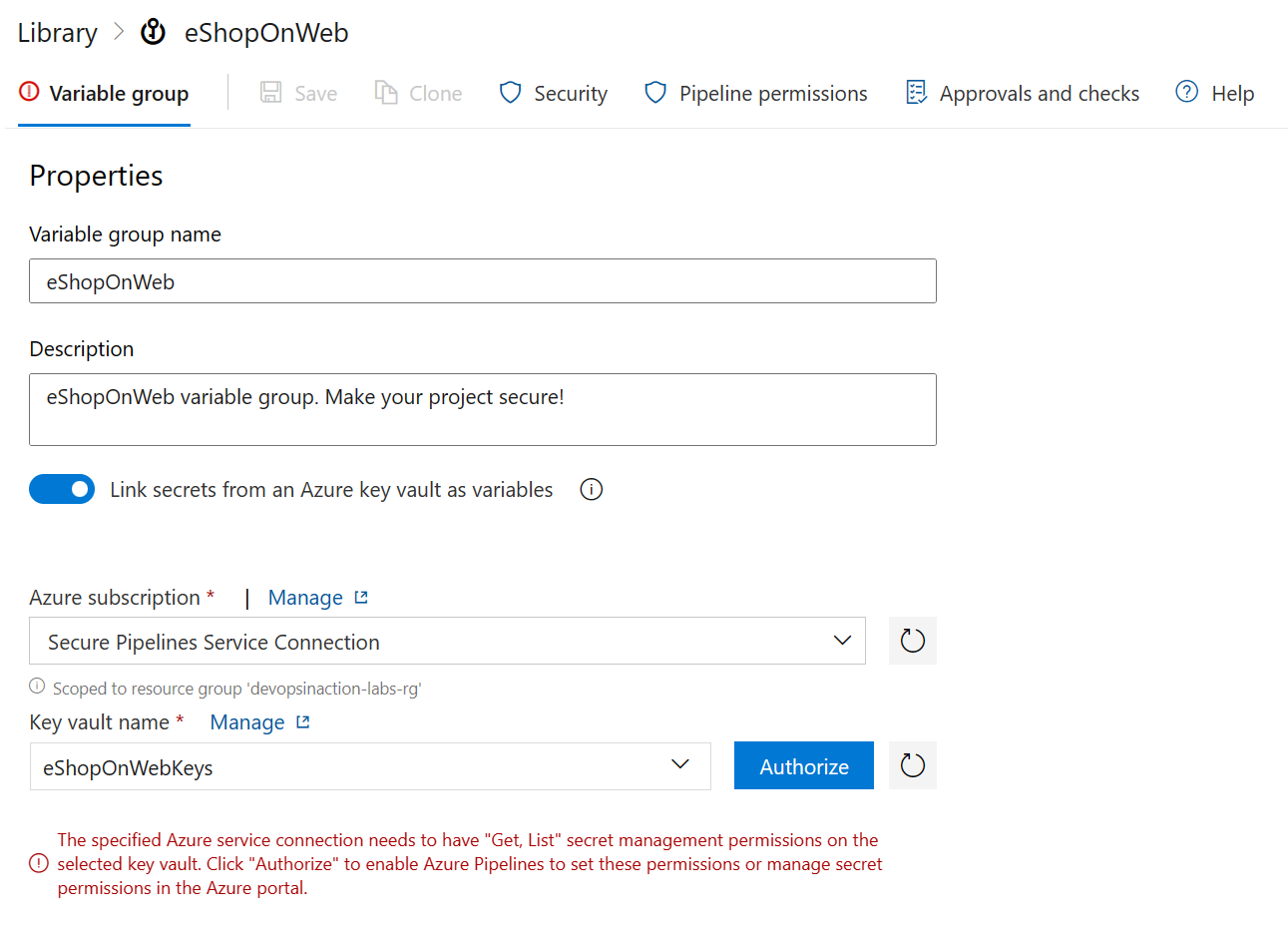Open Pipeline permissions via its shield icon
This screenshot has height=935, width=1288.
point(654,92)
